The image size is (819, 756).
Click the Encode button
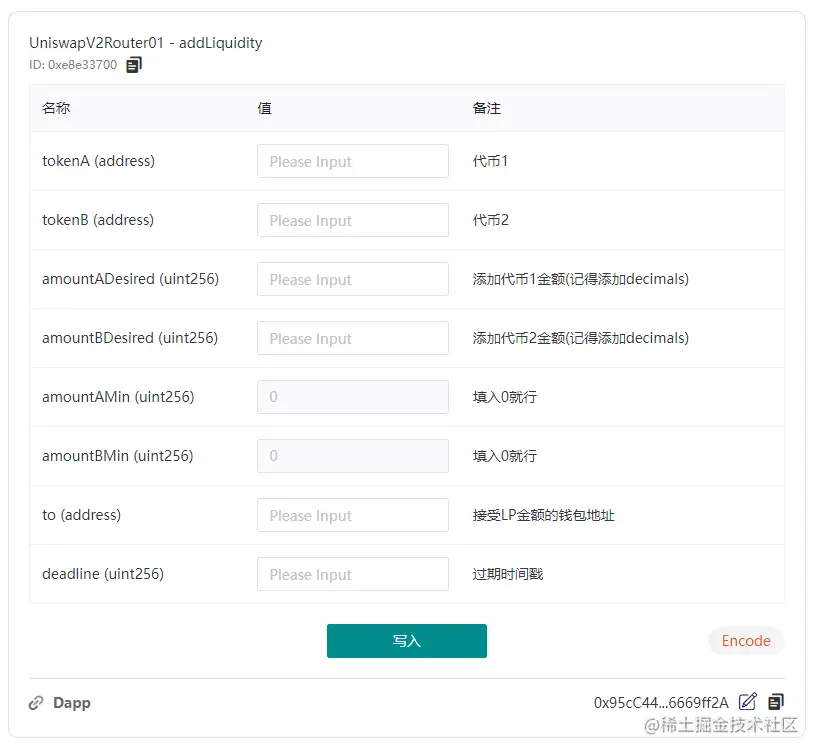click(x=745, y=641)
